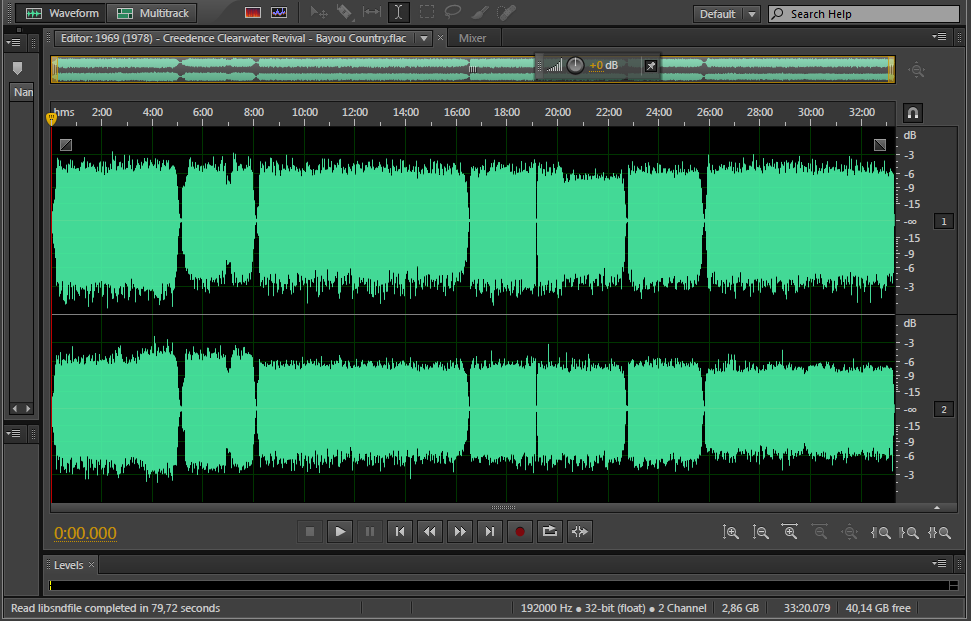The image size is (971, 621).
Task: Click the 192000 Hz sample rate status text
Action: pyautogui.click(x=547, y=608)
